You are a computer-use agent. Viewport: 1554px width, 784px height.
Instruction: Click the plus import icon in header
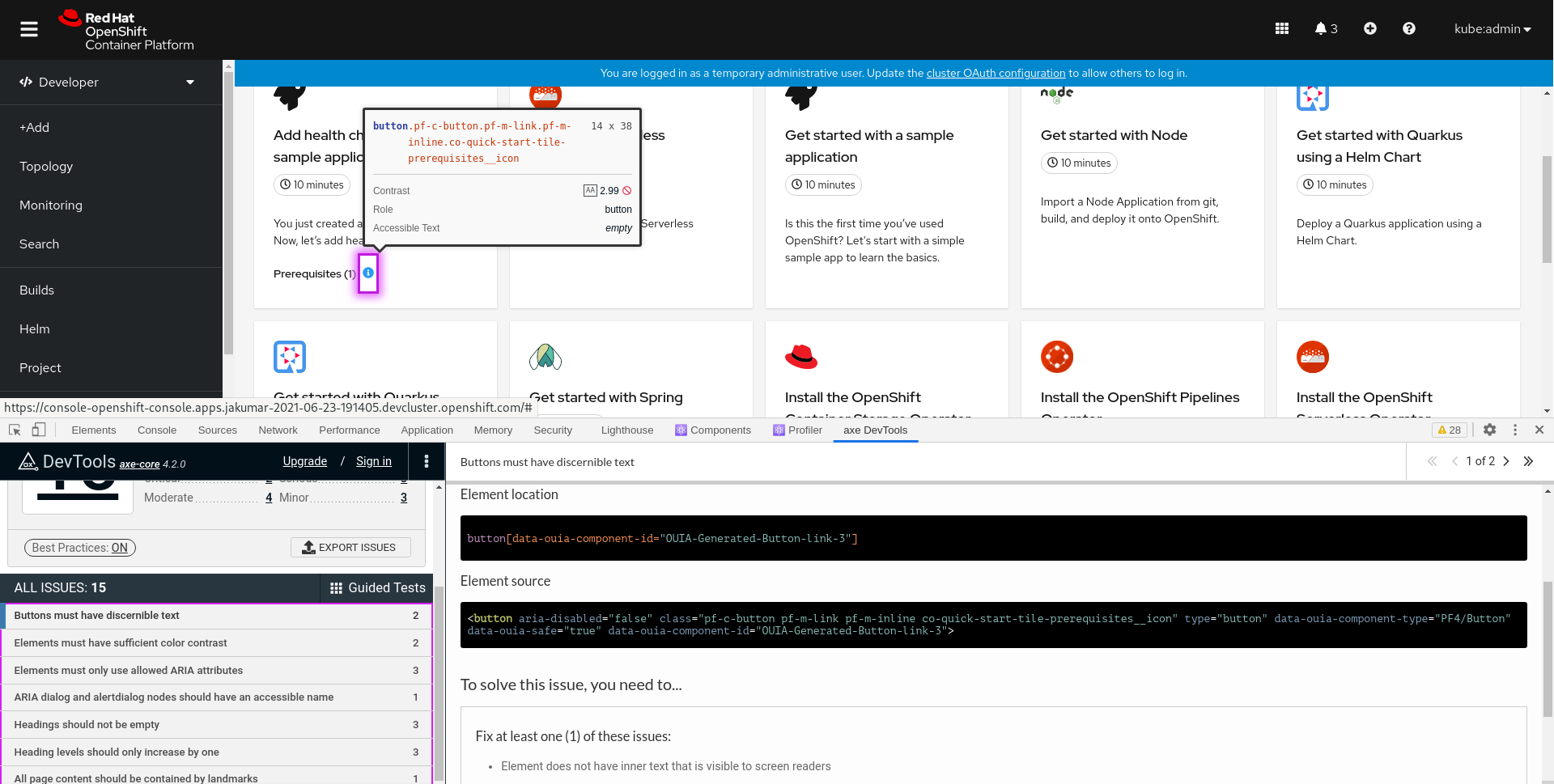click(1370, 28)
